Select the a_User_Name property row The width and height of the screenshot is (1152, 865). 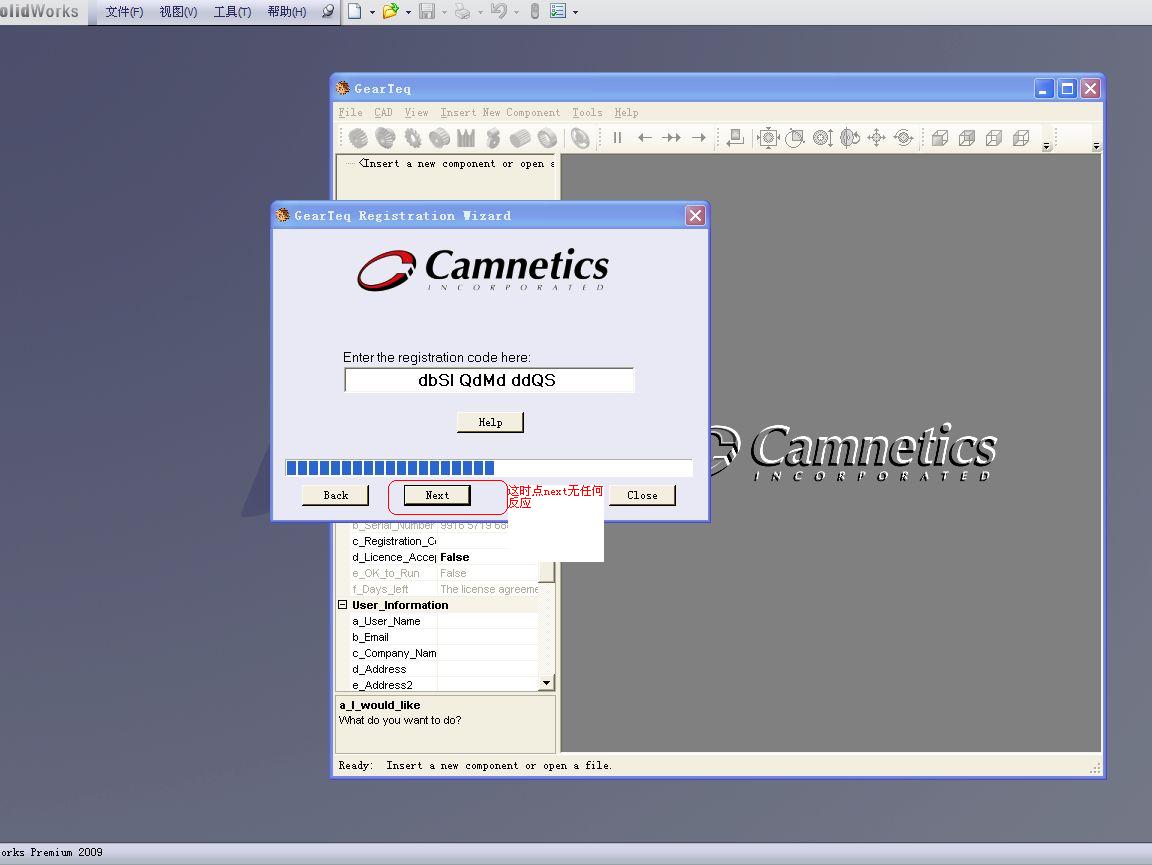(x=444, y=621)
